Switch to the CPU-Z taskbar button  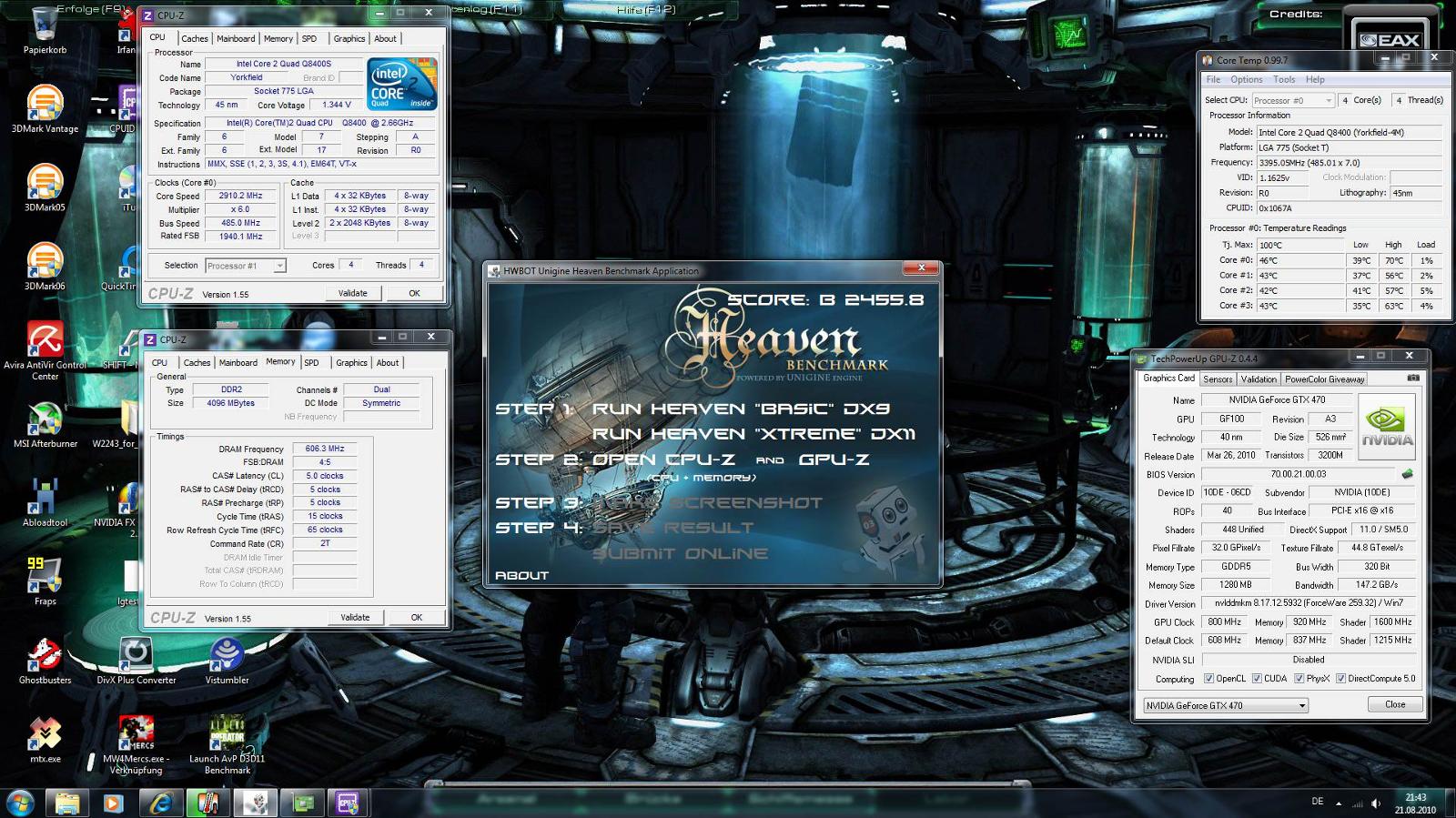coord(347,803)
